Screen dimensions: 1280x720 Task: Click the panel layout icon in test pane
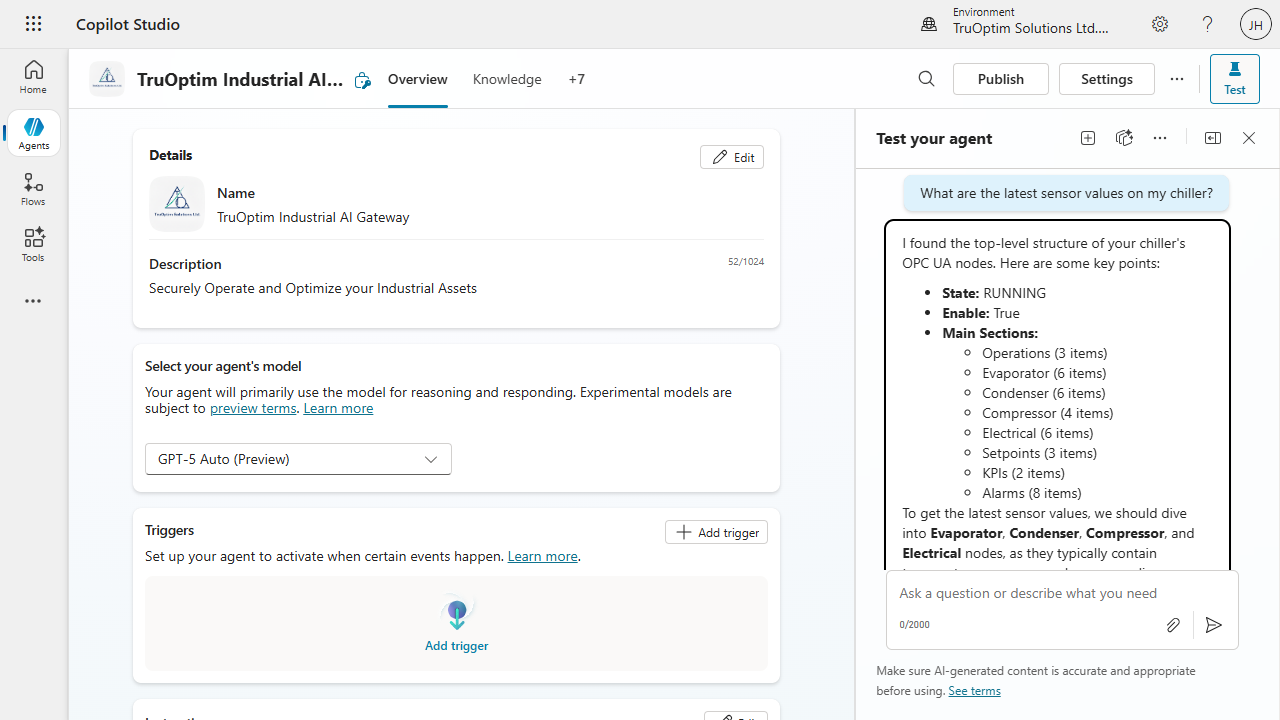click(1213, 138)
